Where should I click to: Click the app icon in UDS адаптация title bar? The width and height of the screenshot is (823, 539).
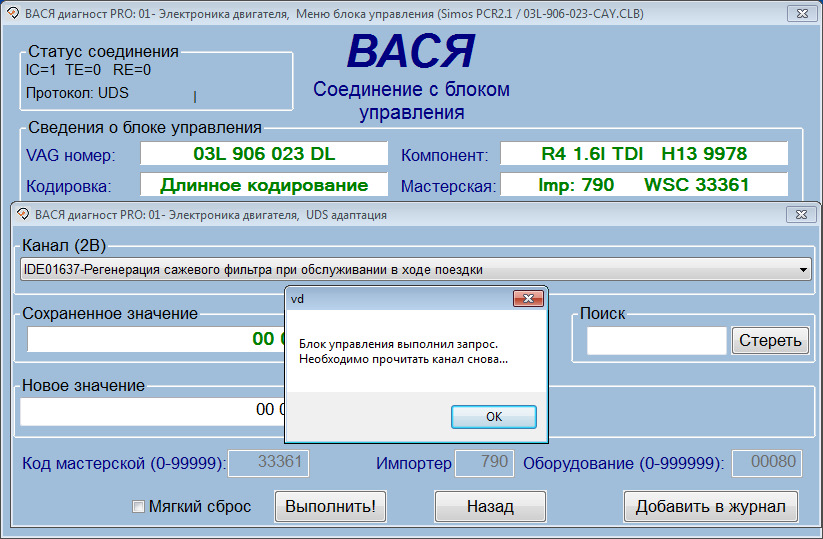click(x=23, y=214)
